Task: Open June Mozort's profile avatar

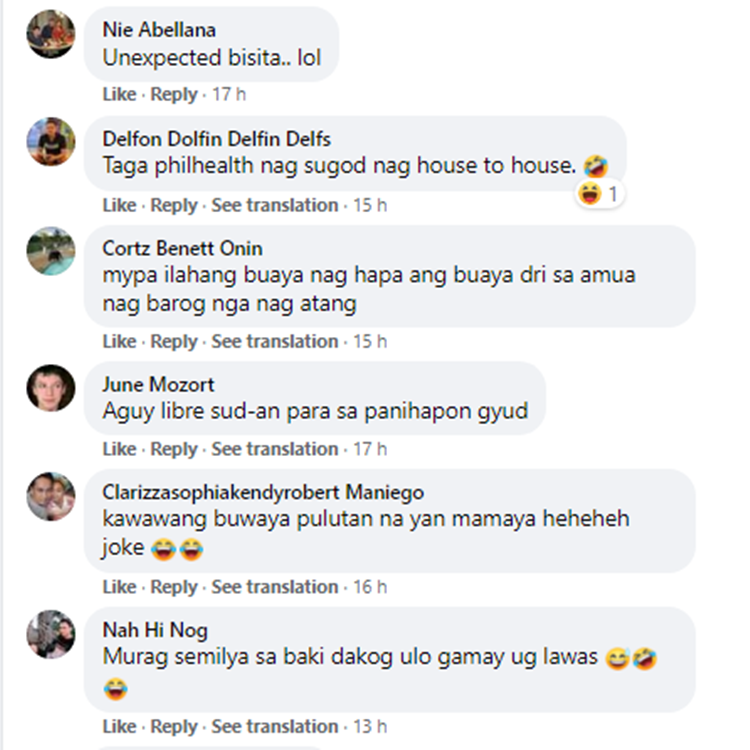Action: pos(51,388)
